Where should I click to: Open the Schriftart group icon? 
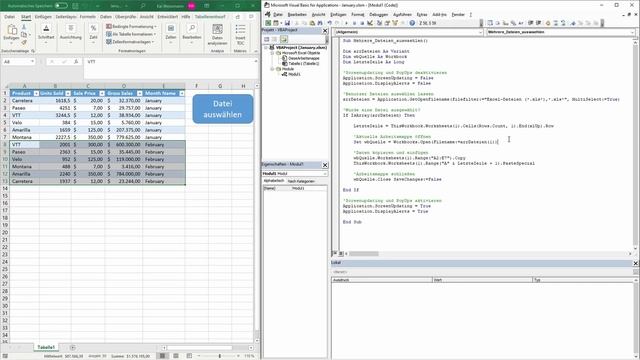coord(46,29)
